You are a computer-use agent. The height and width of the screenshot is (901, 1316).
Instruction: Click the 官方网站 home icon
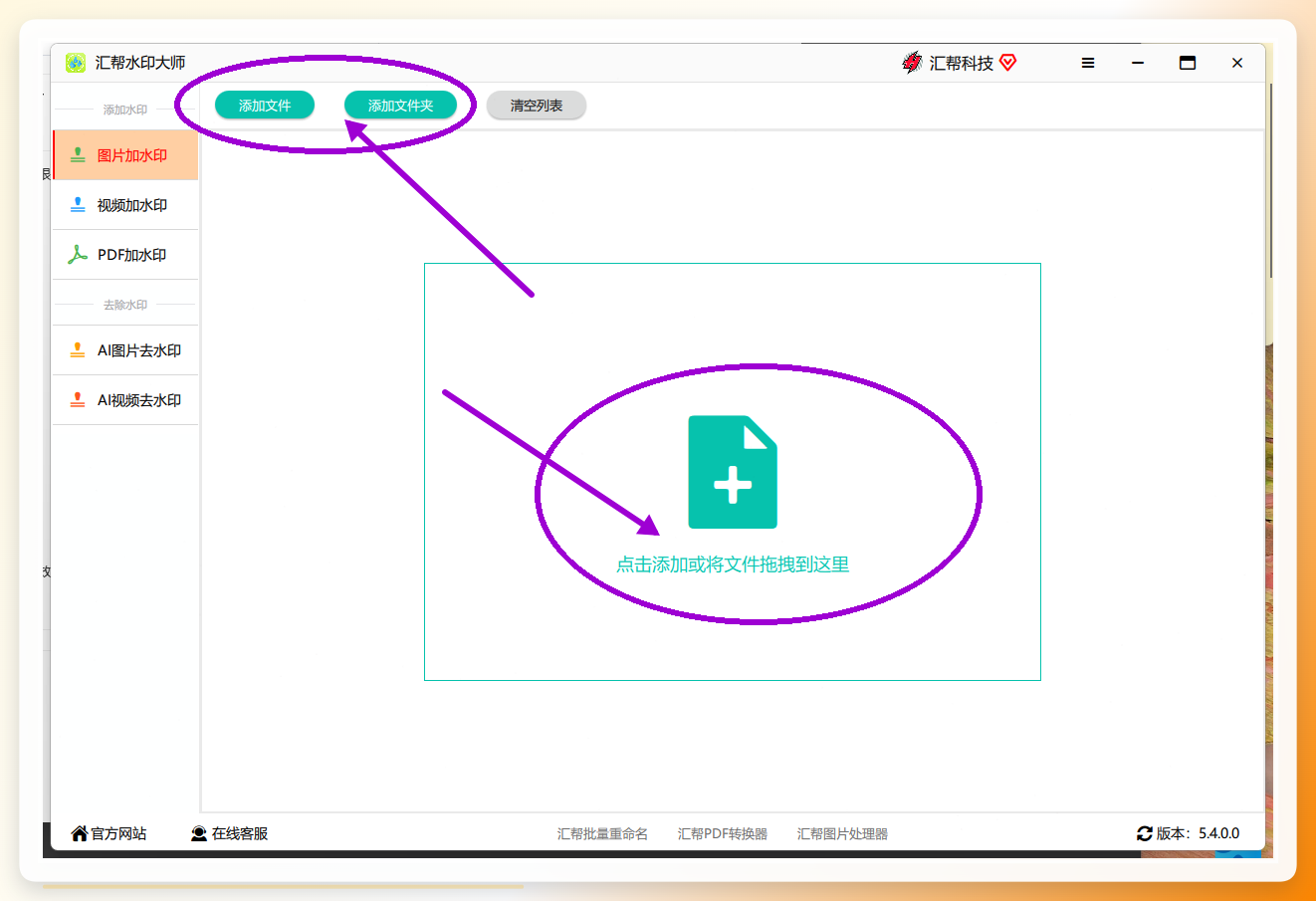tap(80, 833)
